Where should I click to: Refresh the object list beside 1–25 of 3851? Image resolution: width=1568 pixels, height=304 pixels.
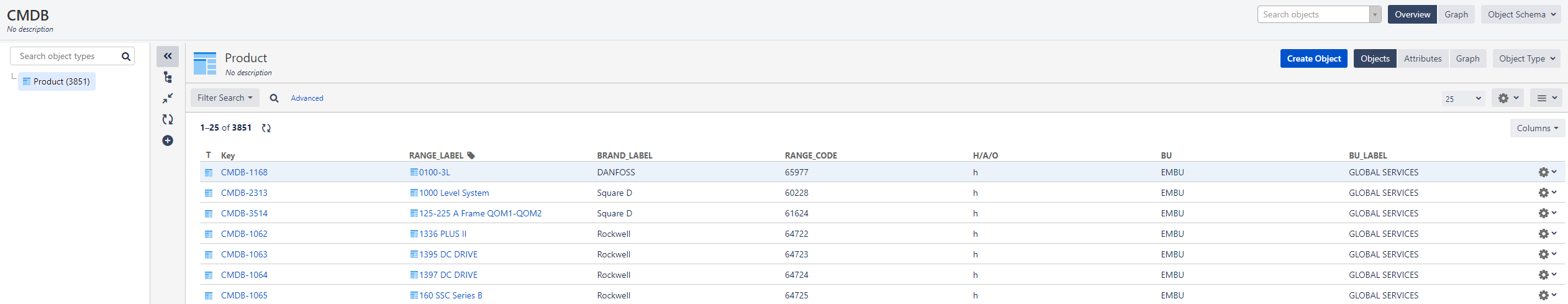266,128
